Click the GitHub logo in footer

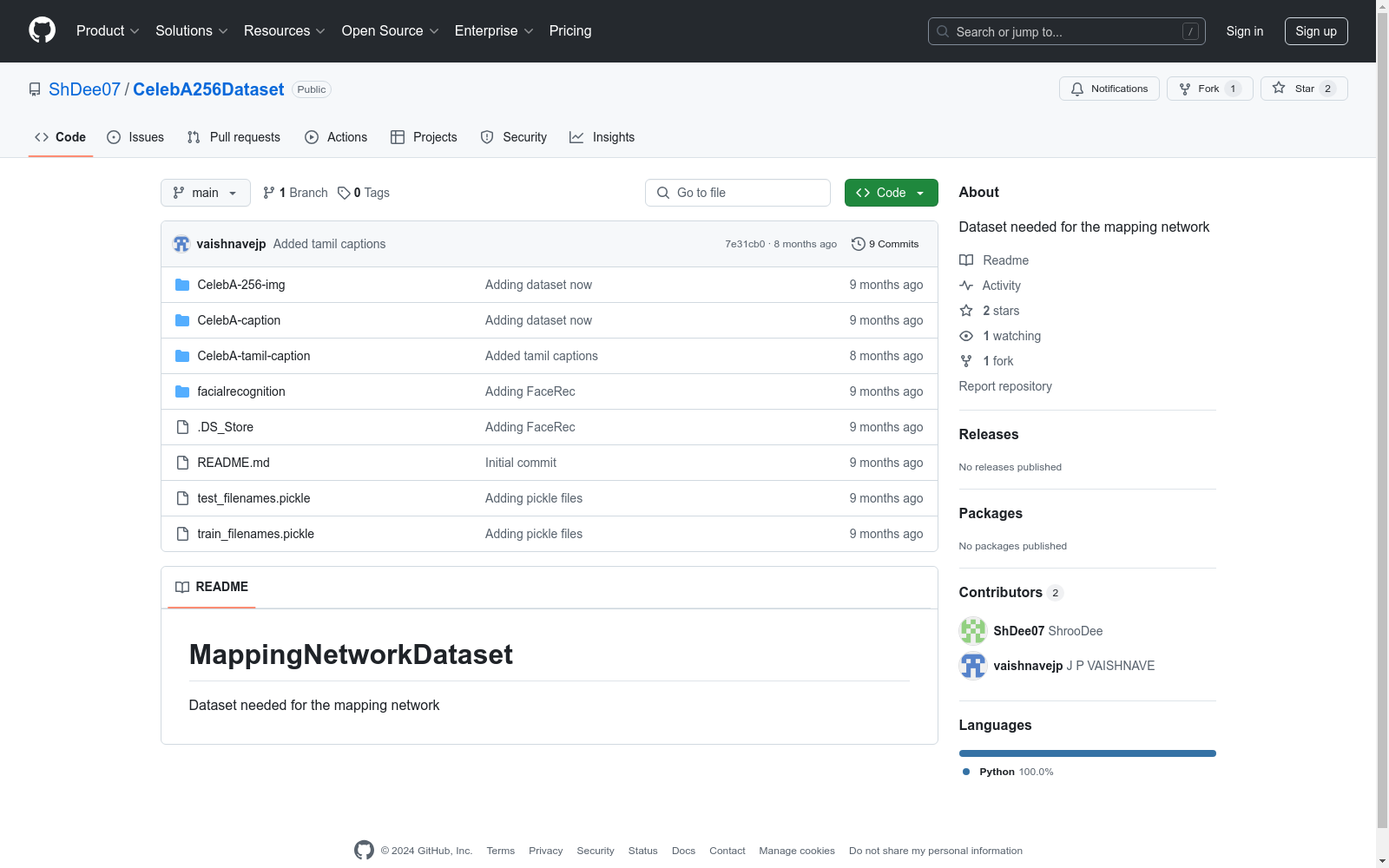pyautogui.click(x=364, y=851)
